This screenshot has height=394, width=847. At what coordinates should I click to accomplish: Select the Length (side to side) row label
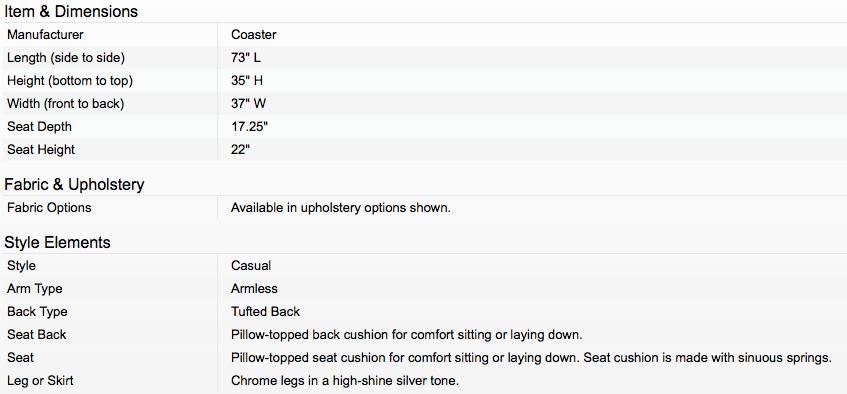[x=66, y=58]
